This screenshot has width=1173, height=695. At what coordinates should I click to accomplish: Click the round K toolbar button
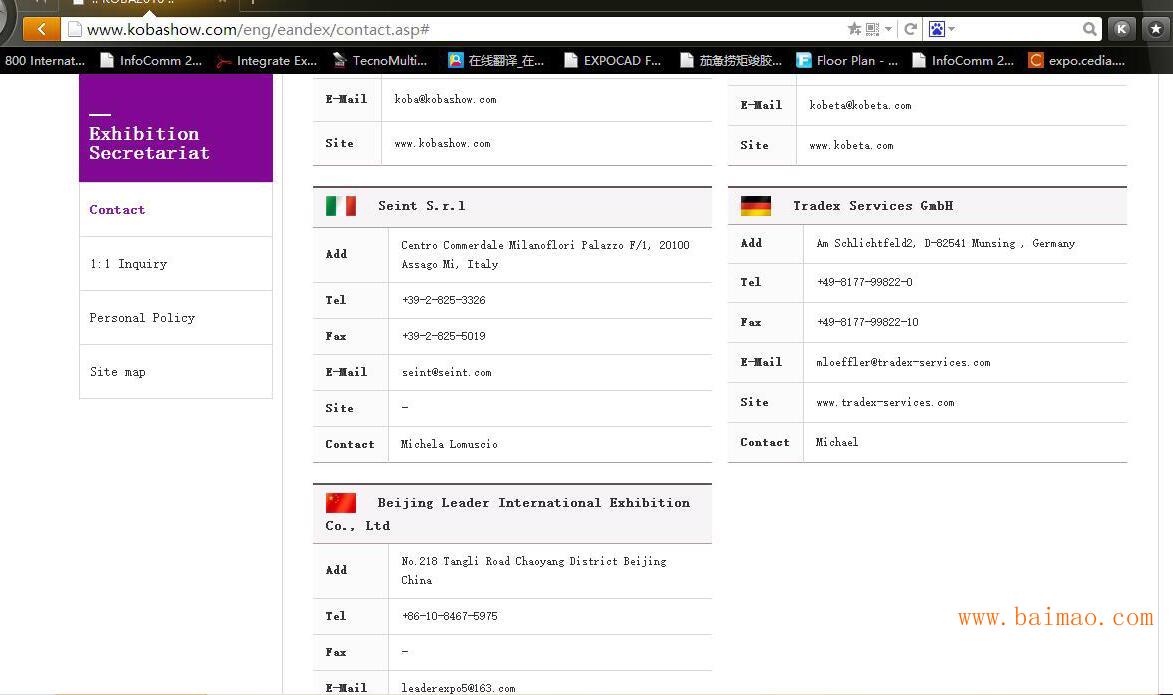pos(1122,29)
